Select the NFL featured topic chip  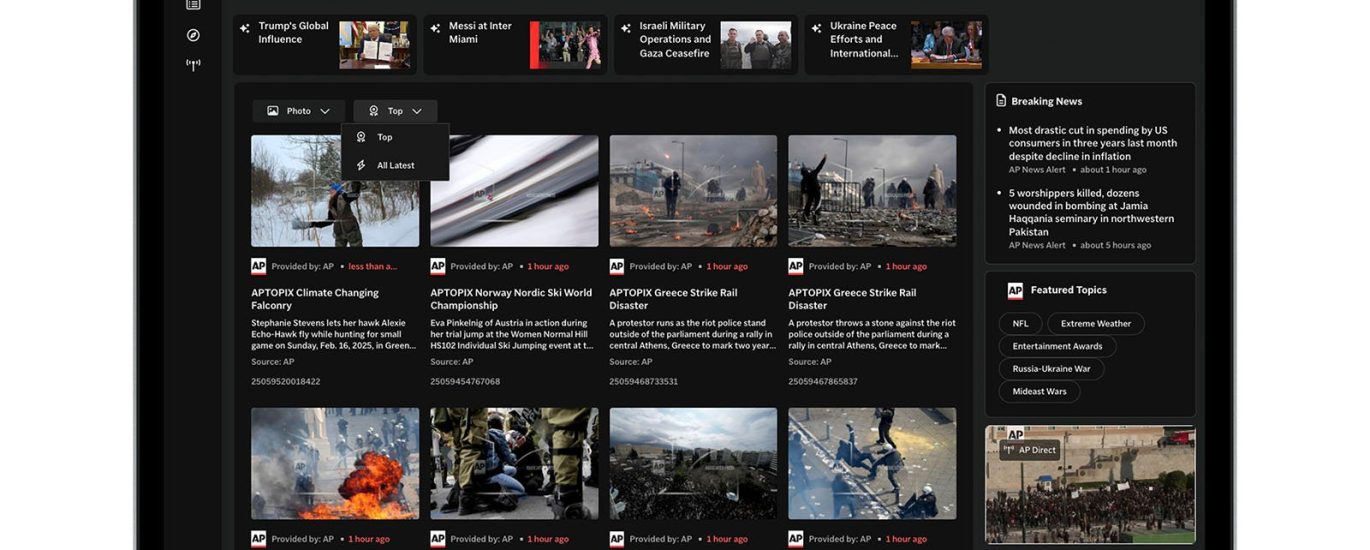tap(1020, 324)
